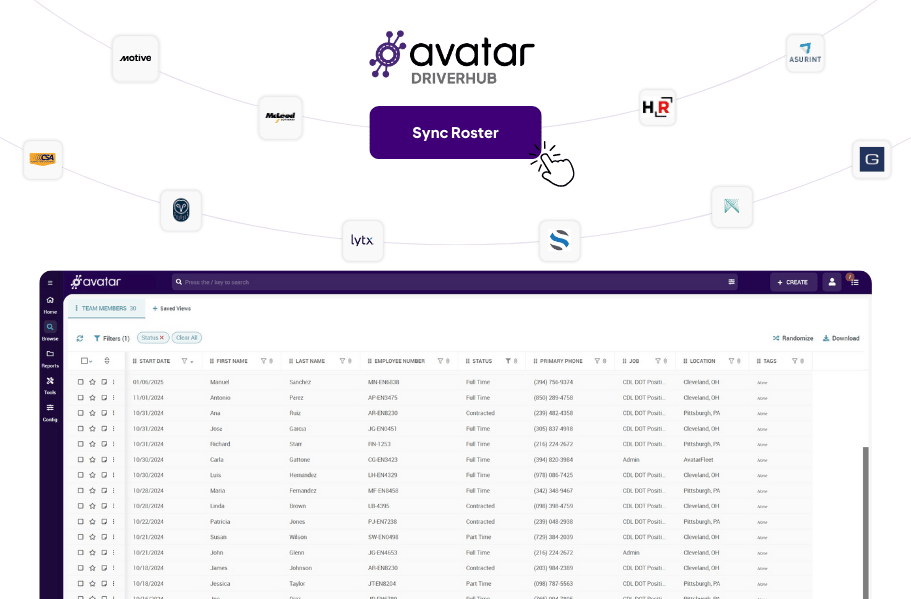Open Config in the sidebar
This screenshot has height=599, width=911.
click(50, 412)
